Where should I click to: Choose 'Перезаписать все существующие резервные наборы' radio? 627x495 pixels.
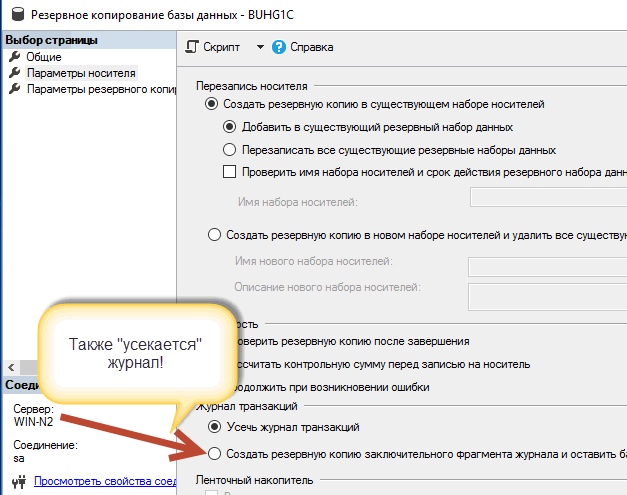229,150
